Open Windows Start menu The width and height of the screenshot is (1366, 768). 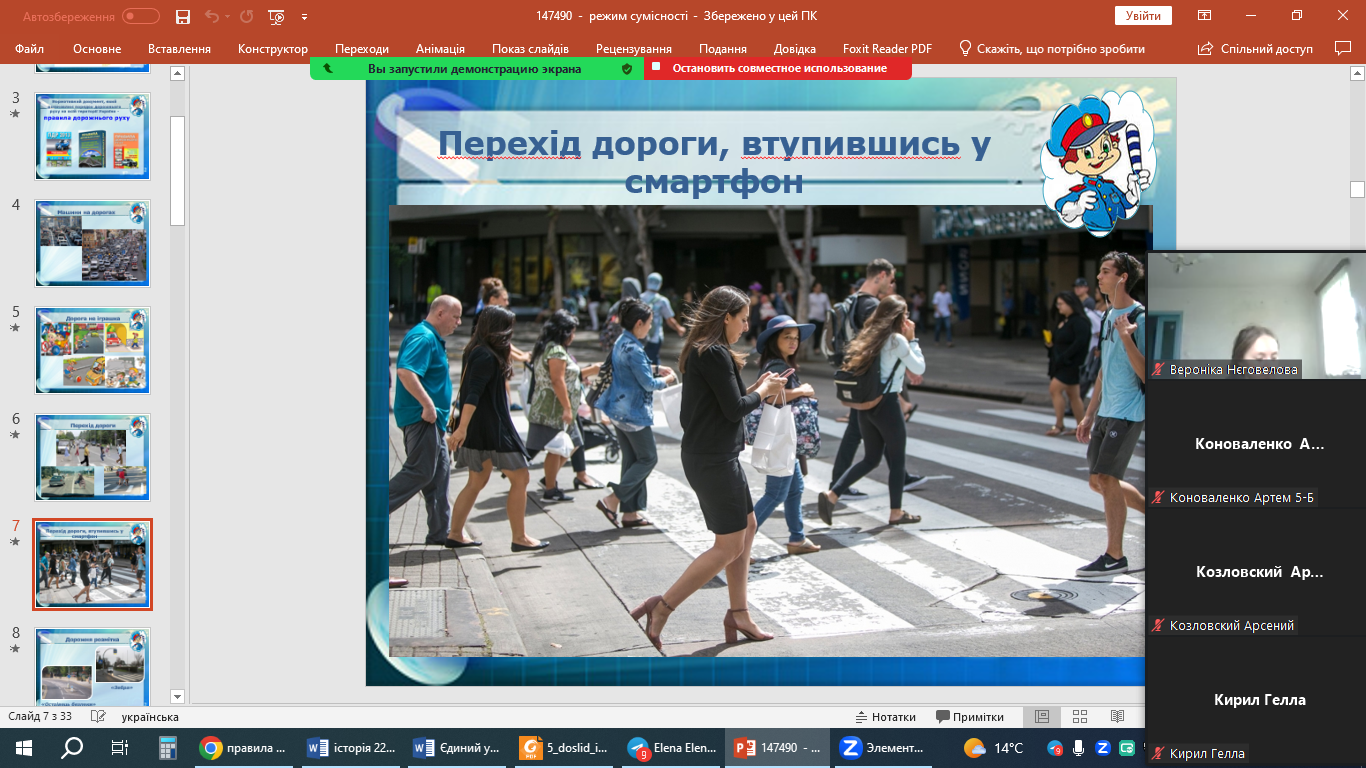[23, 747]
